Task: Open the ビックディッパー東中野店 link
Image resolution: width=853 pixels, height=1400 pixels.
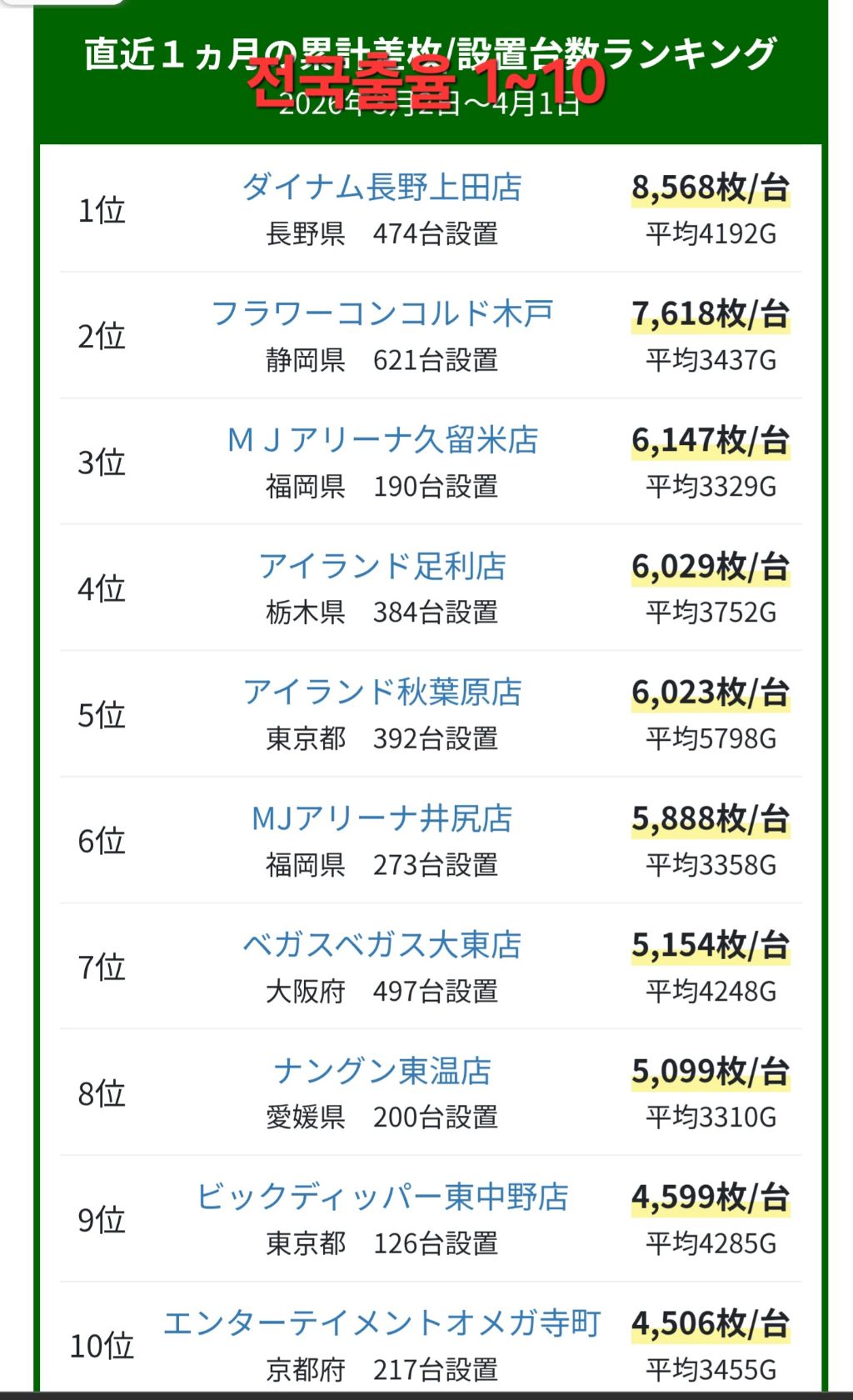Action: tap(382, 1197)
